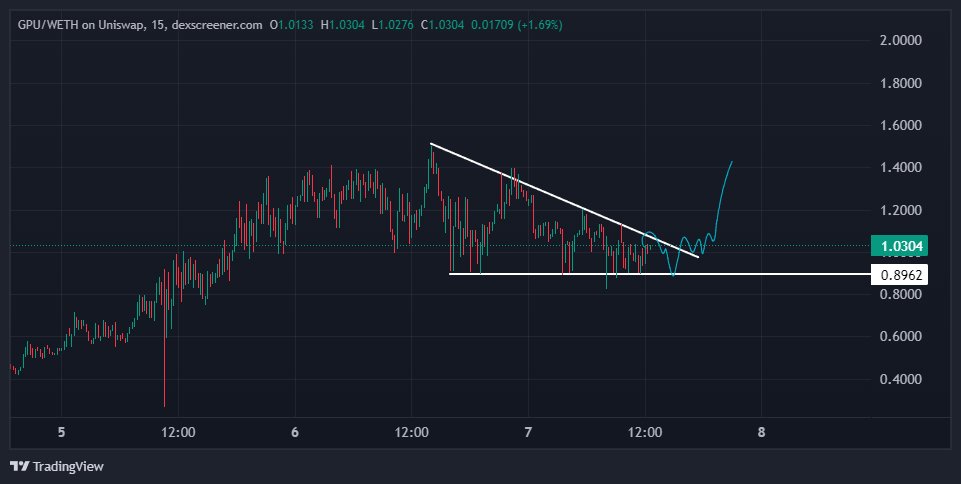This screenshot has height=484, width=961.
Task: Click the 12:00 label between days 5 and 6
Action: 178,433
